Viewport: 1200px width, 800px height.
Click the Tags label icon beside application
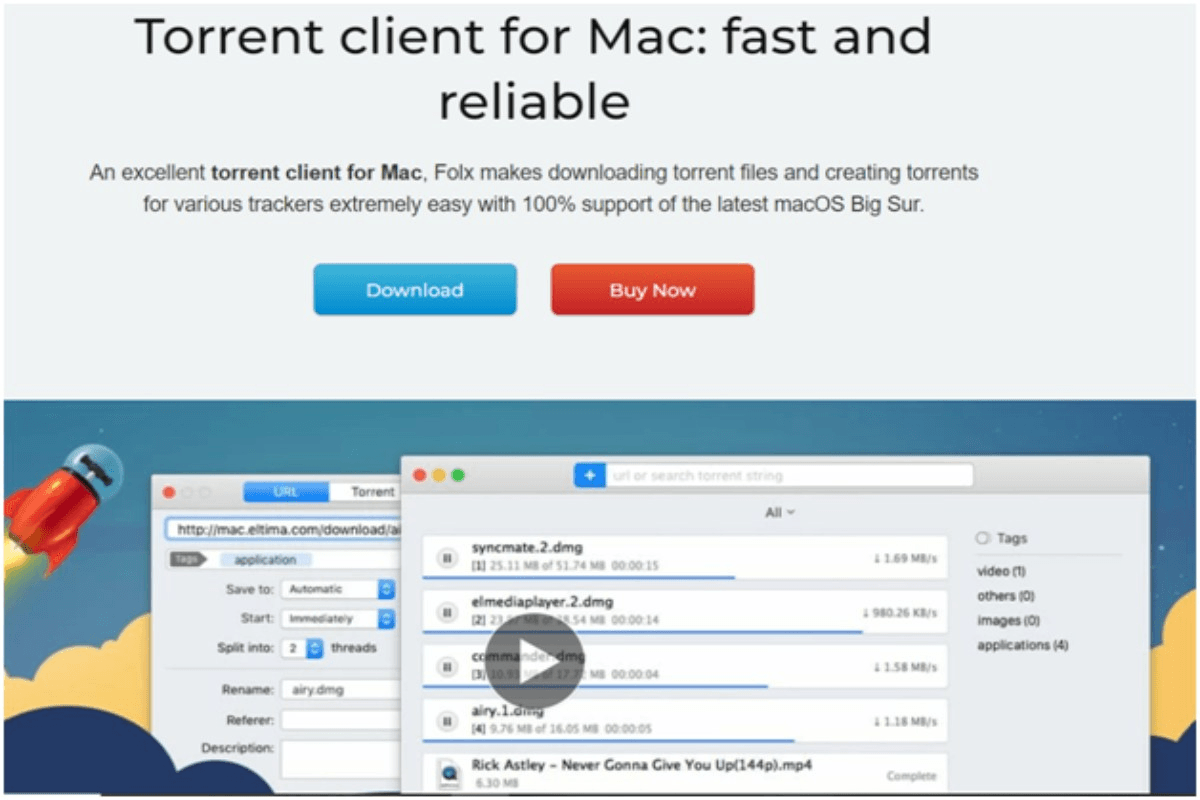(186, 559)
